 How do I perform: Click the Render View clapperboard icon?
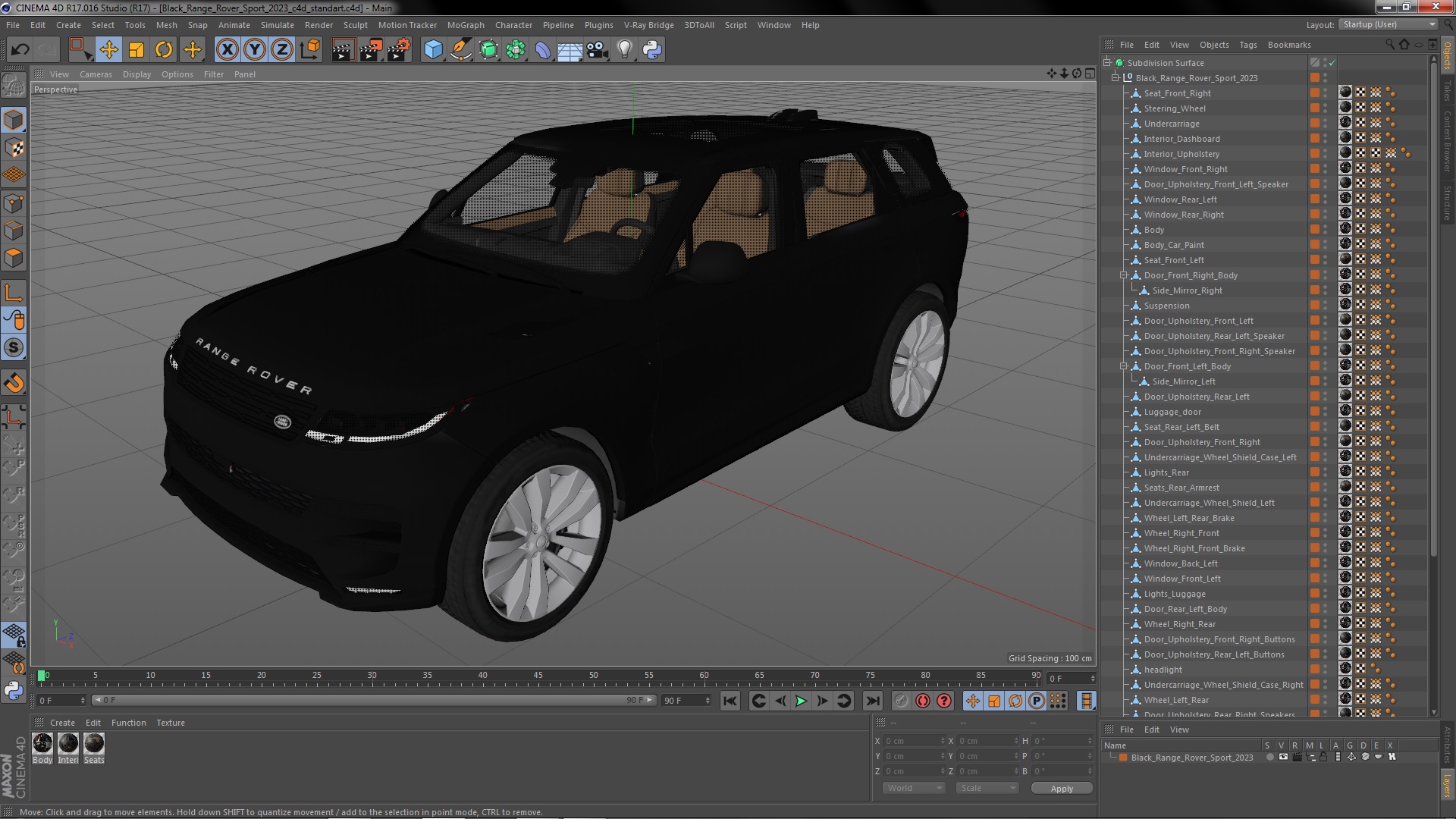342,50
